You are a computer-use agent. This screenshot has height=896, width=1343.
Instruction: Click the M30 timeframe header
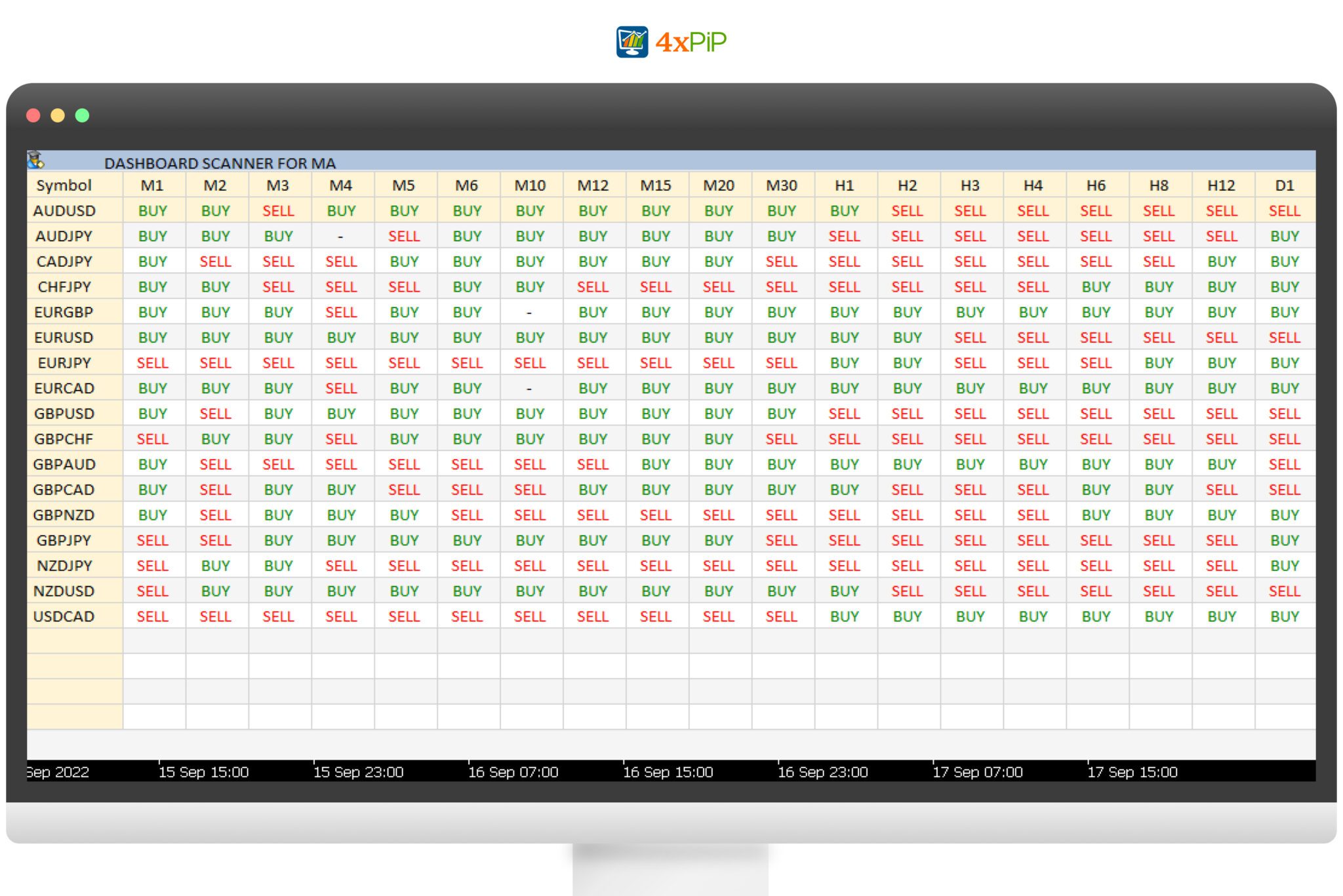point(782,185)
